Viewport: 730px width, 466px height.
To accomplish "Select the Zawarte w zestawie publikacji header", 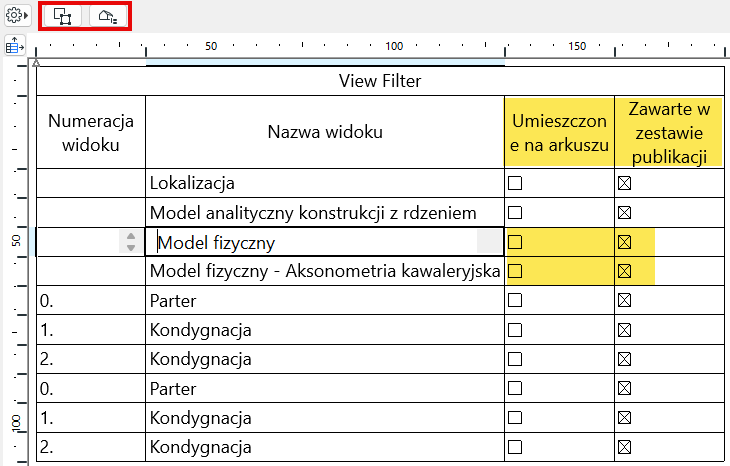I will (x=669, y=132).
